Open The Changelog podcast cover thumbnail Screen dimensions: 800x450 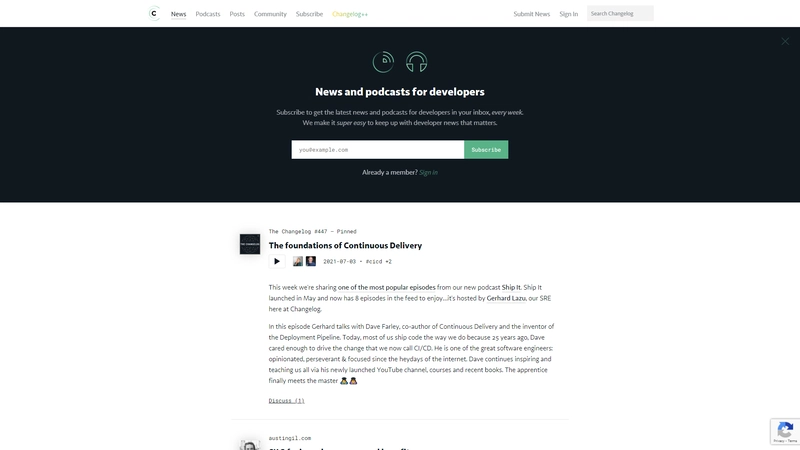(x=250, y=244)
